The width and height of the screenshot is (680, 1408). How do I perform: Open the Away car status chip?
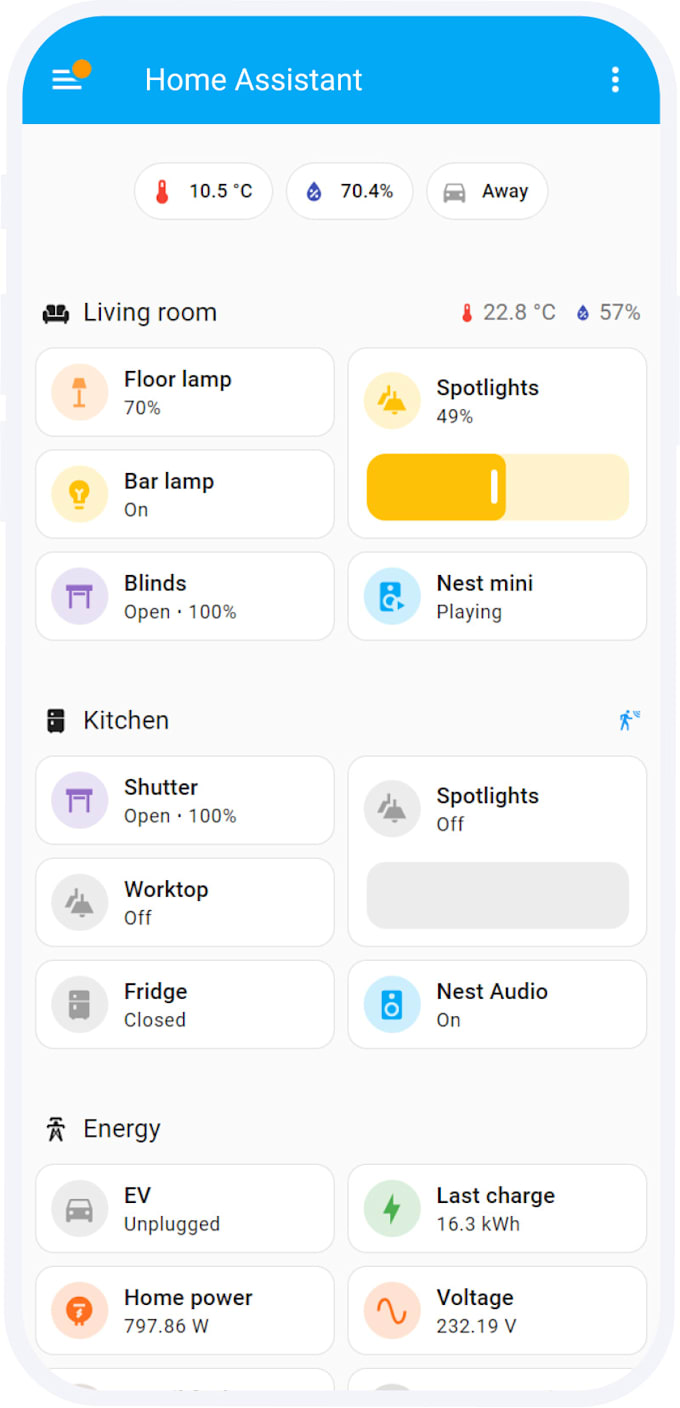(487, 191)
